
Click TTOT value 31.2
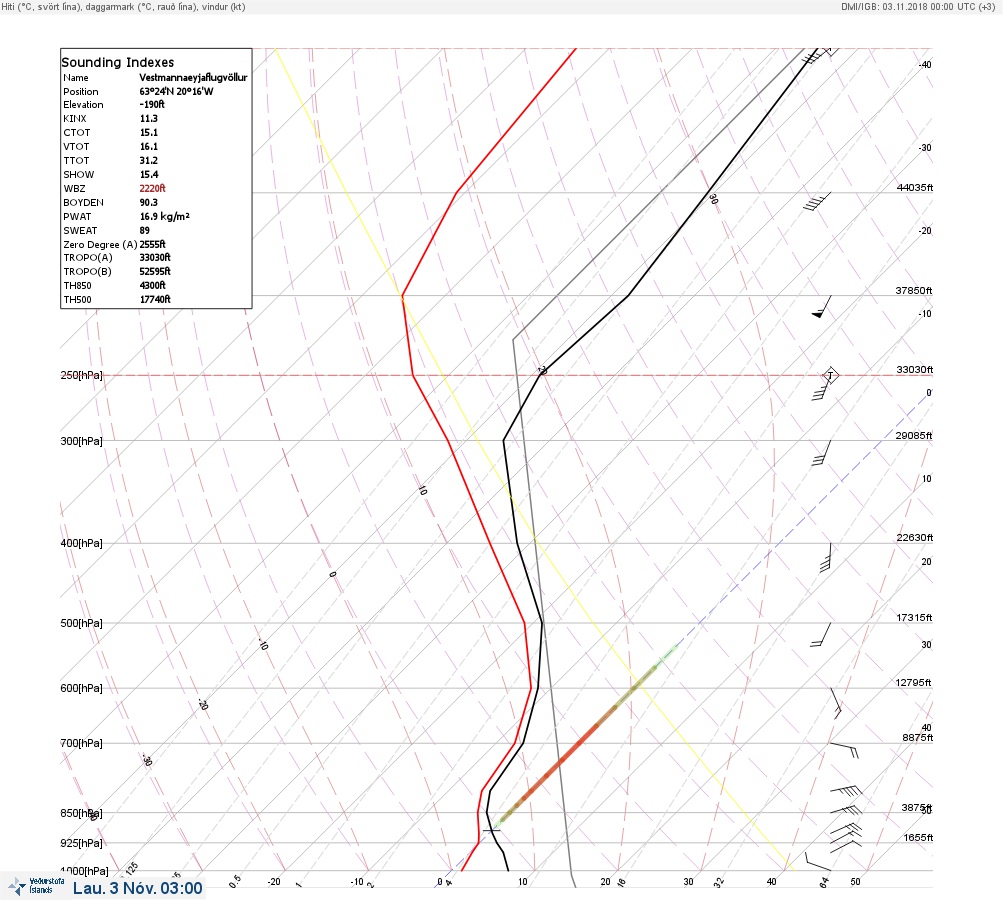[x=148, y=161]
